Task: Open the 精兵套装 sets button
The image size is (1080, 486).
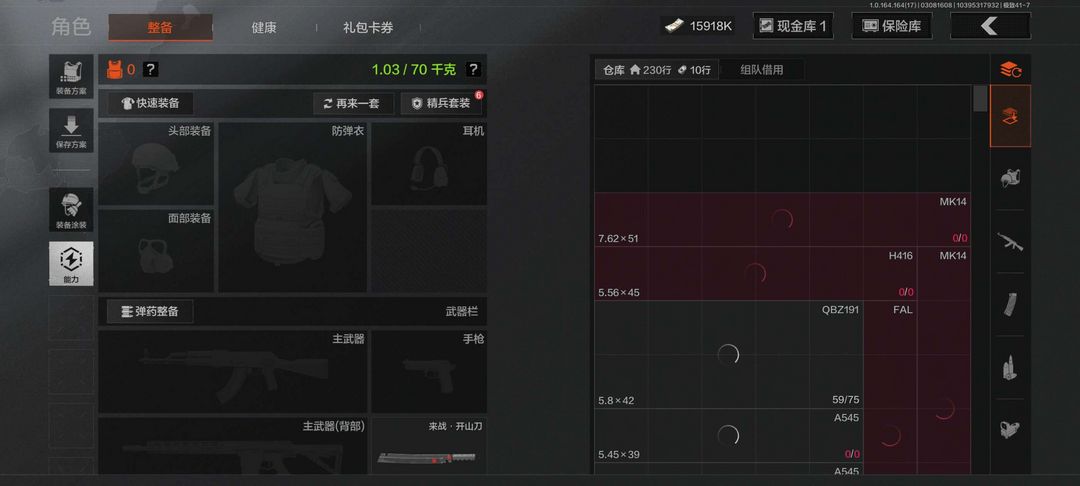Action: click(x=441, y=103)
